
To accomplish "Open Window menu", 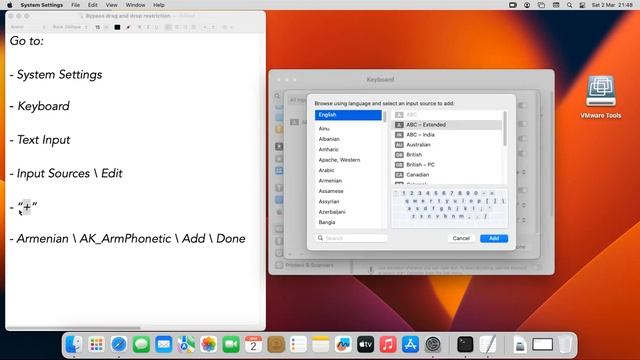I will [x=136, y=5].
